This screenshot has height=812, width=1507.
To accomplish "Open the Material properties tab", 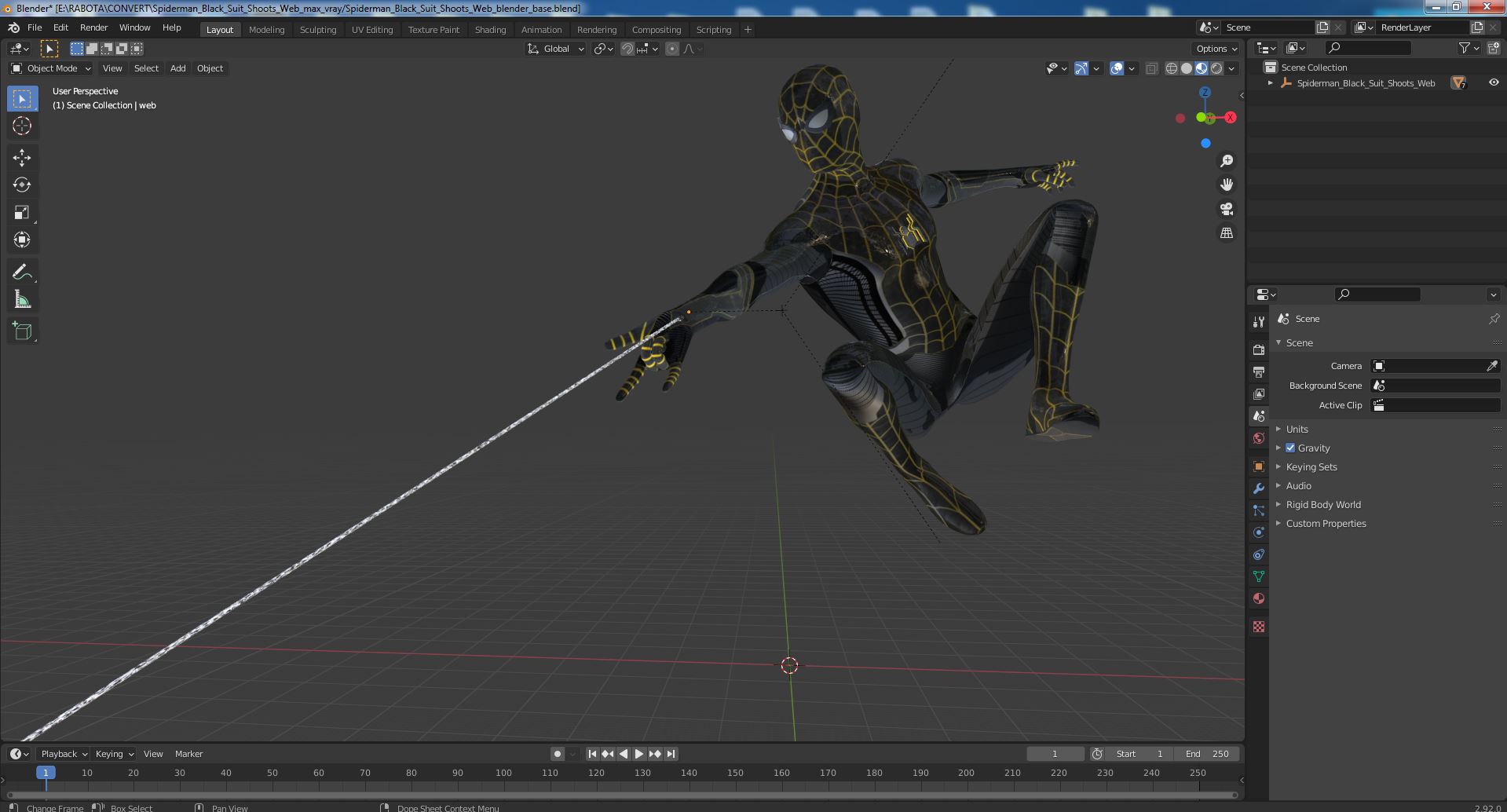I will (x=1259, y=598).
